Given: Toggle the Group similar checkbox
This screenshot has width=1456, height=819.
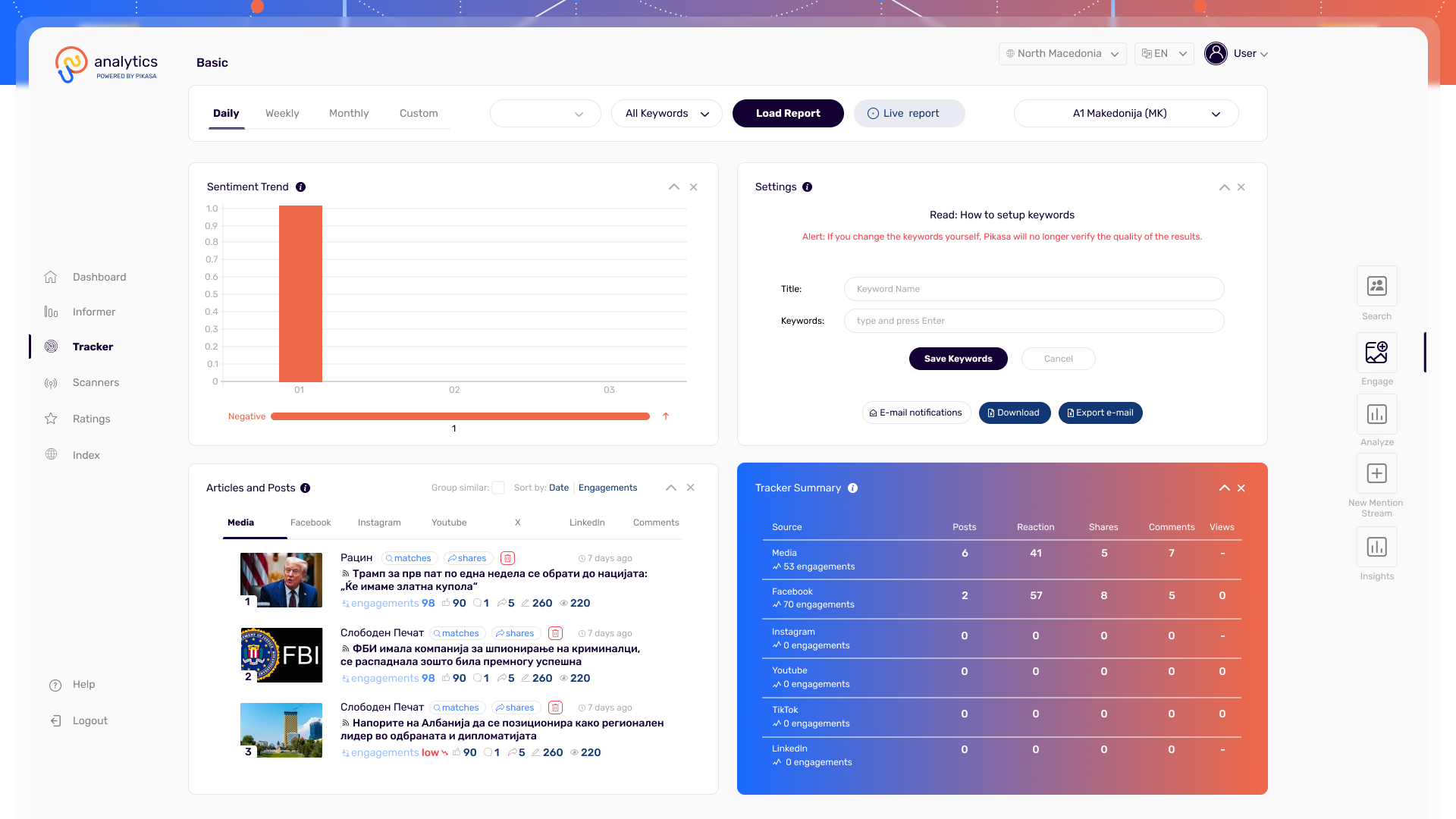Looking at the screenshot, I should click(x=498, y=488).
